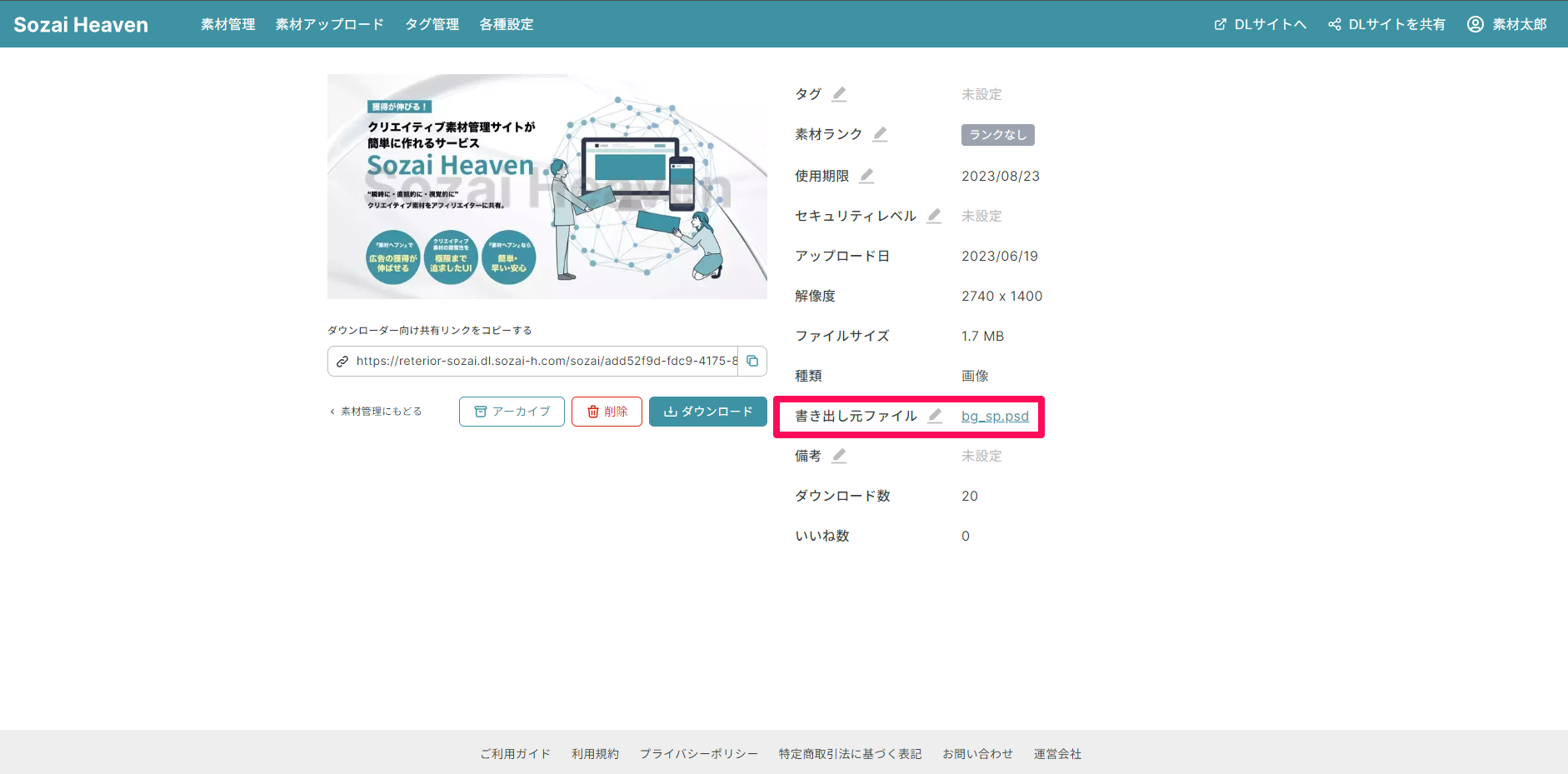Open the DLサイトへ link
Viewport: 1568px width, 774px height.
pos(1260,24)
